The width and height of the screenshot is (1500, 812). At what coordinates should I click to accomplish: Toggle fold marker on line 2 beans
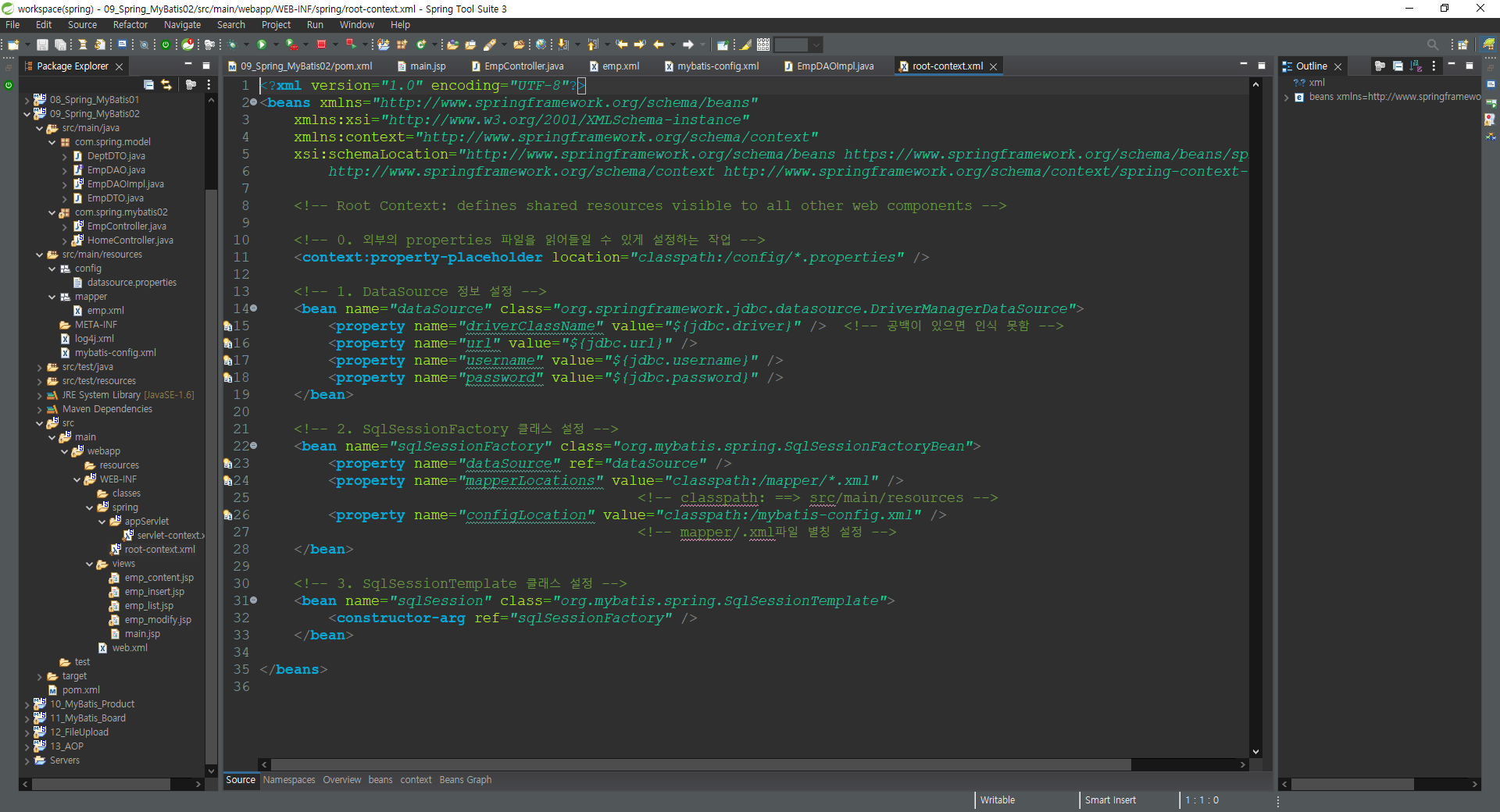click(253, 102)
